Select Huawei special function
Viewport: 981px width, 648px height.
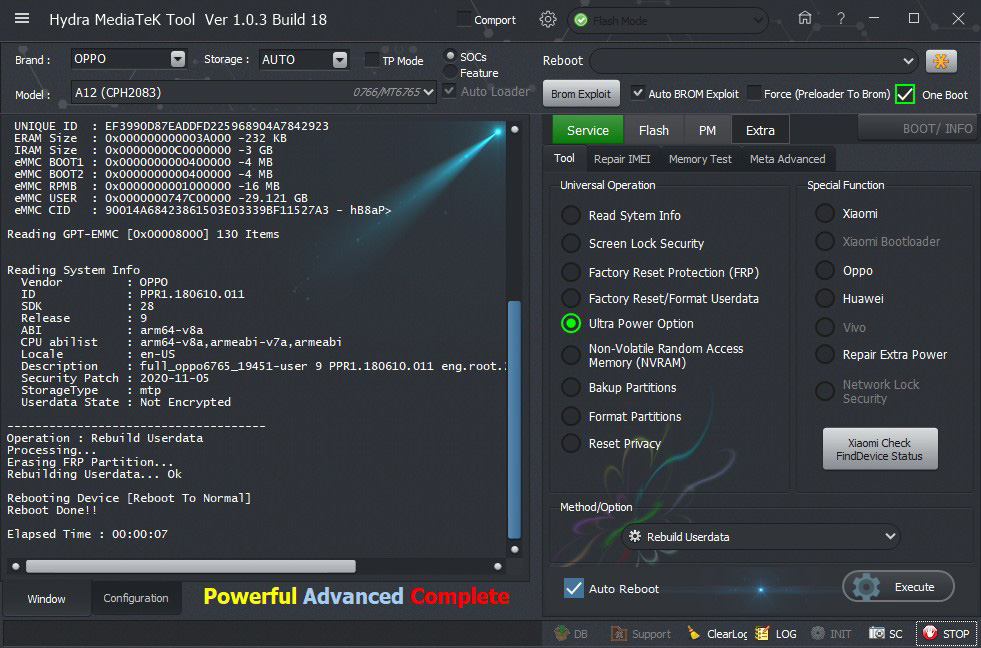pos(825,298)
